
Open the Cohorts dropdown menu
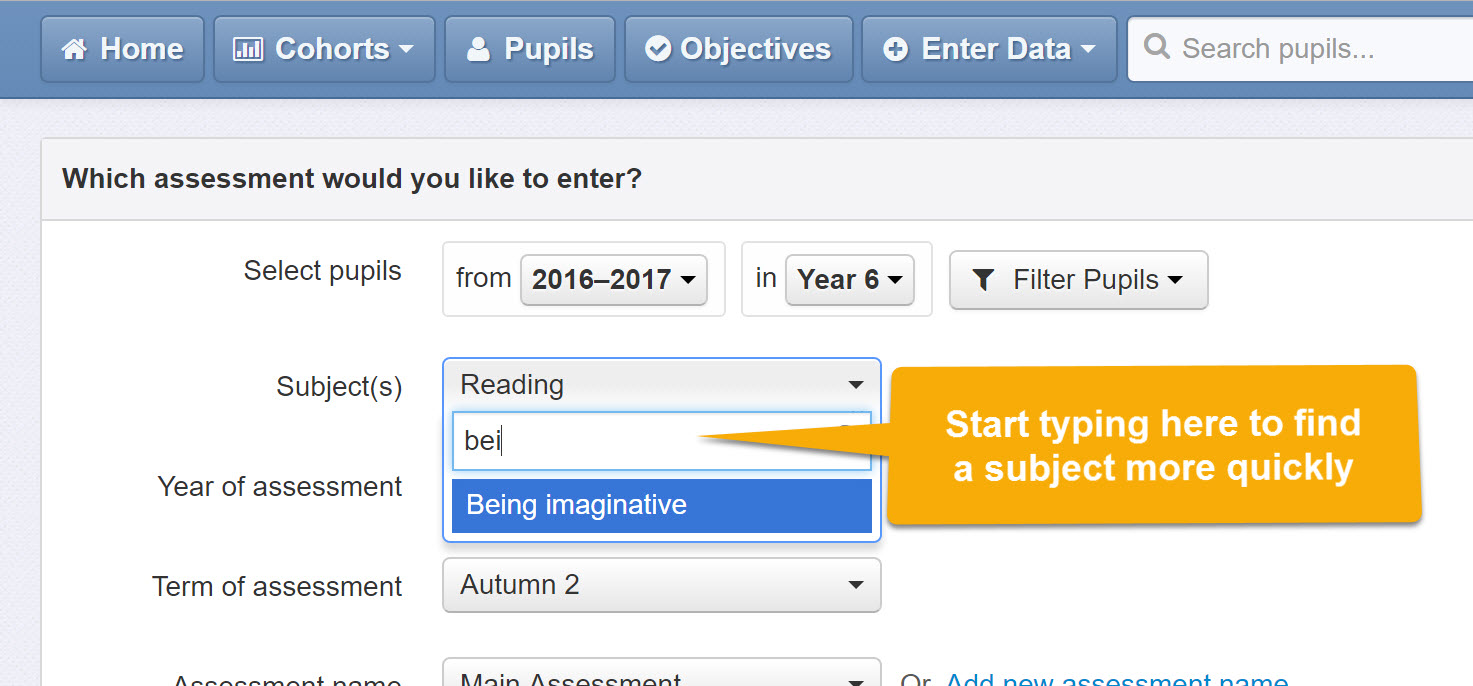(x=324, y=49)
